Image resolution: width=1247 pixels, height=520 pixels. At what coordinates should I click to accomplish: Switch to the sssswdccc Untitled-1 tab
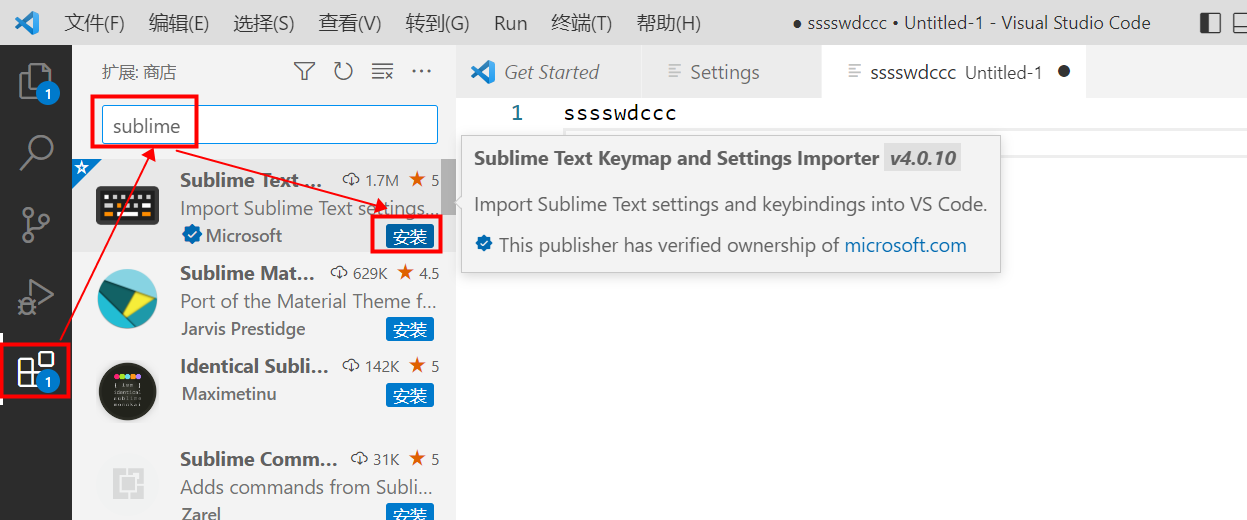(954, 72)
